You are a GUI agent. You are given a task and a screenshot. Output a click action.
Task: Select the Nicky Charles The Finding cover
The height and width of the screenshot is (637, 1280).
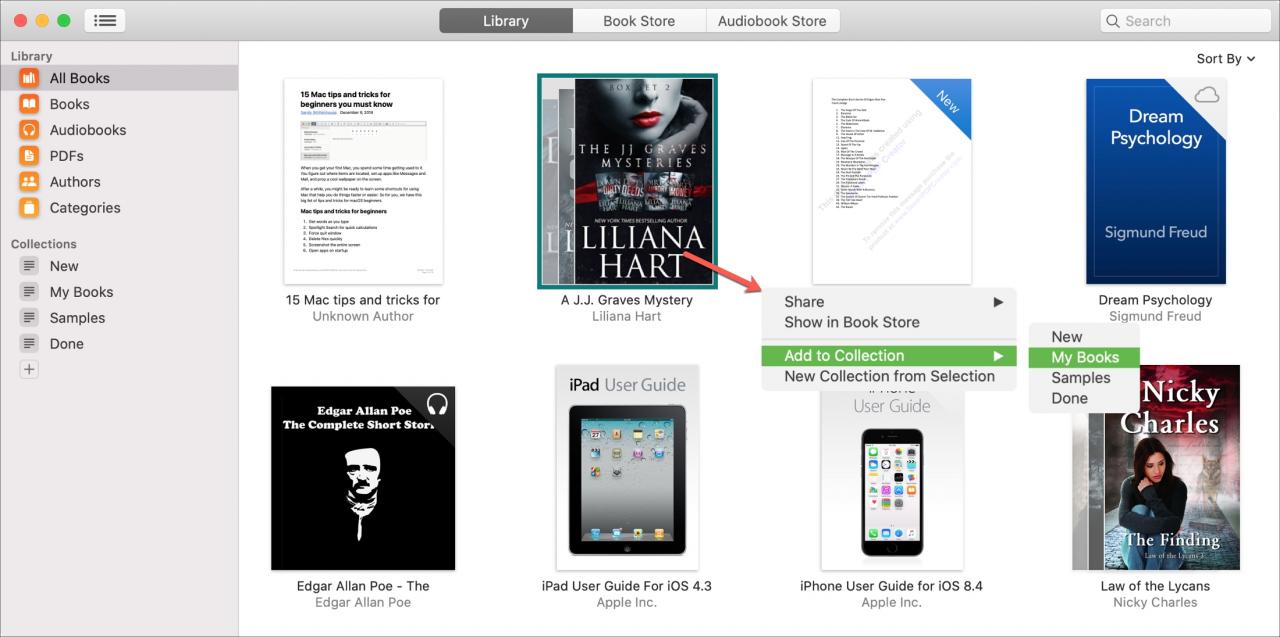coord(1156,467)
